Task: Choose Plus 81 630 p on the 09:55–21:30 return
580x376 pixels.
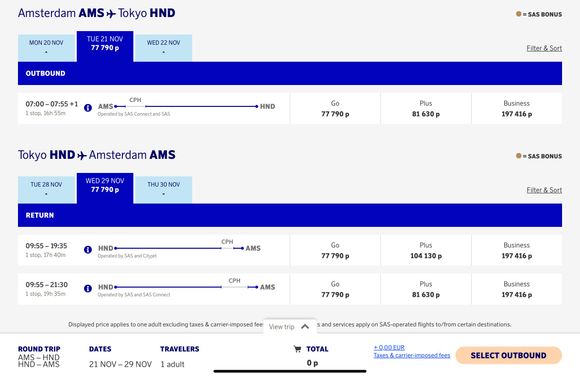Action: pos(426,289)
